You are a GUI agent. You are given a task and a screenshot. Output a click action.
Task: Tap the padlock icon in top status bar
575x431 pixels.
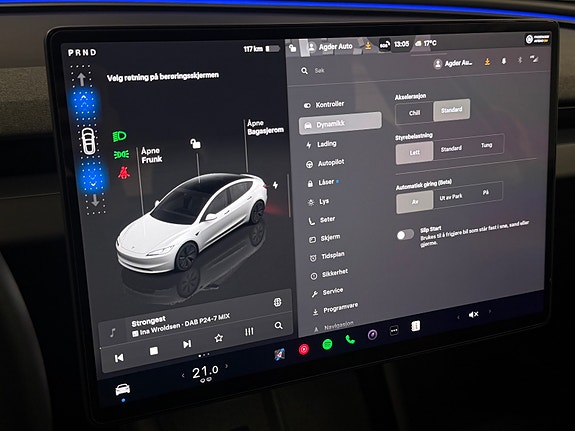(x=292, y=48)
